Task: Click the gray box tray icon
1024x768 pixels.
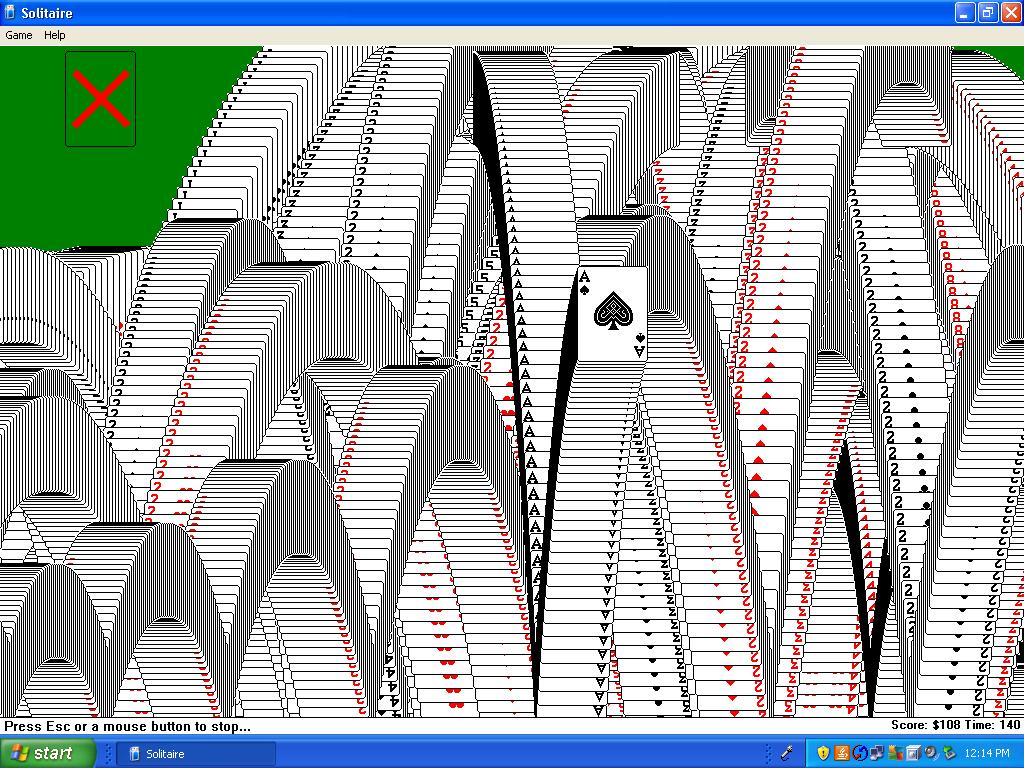Action: [x=913, y=753]
